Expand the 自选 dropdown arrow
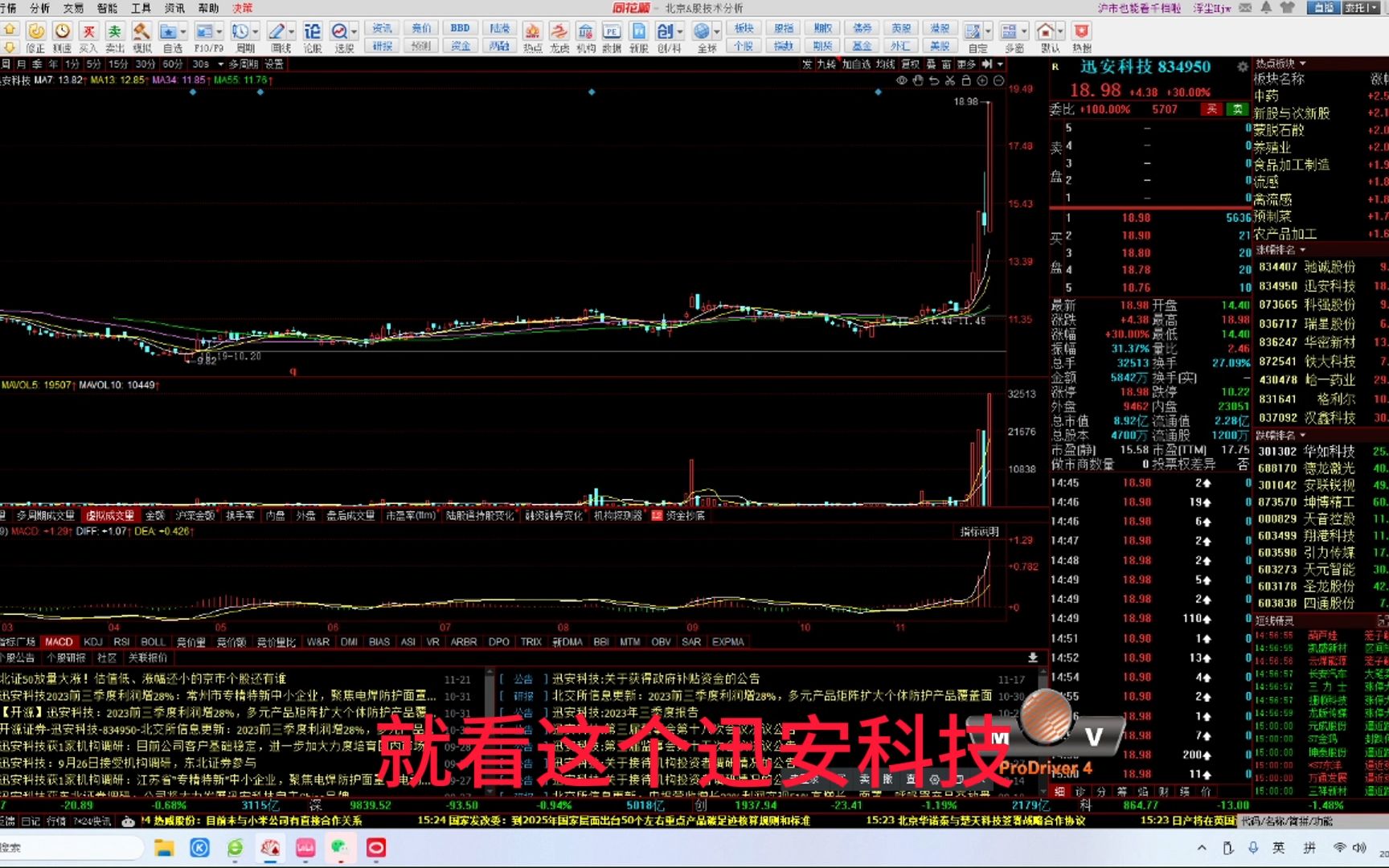Viewport: 1389px width, 868px height. (x=183, y=32)
